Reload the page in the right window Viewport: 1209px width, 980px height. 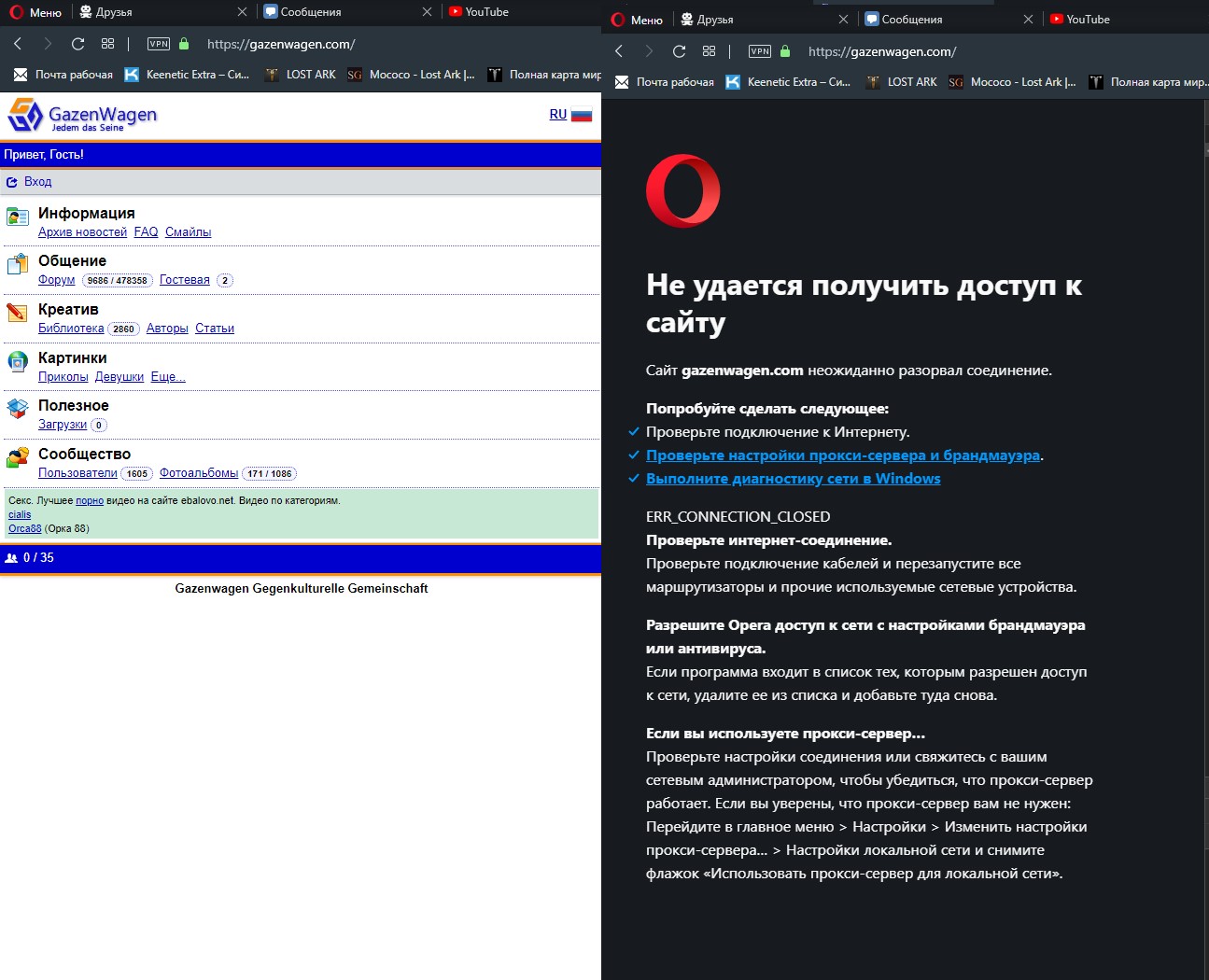pyautogui.click(x=679, y=51)
